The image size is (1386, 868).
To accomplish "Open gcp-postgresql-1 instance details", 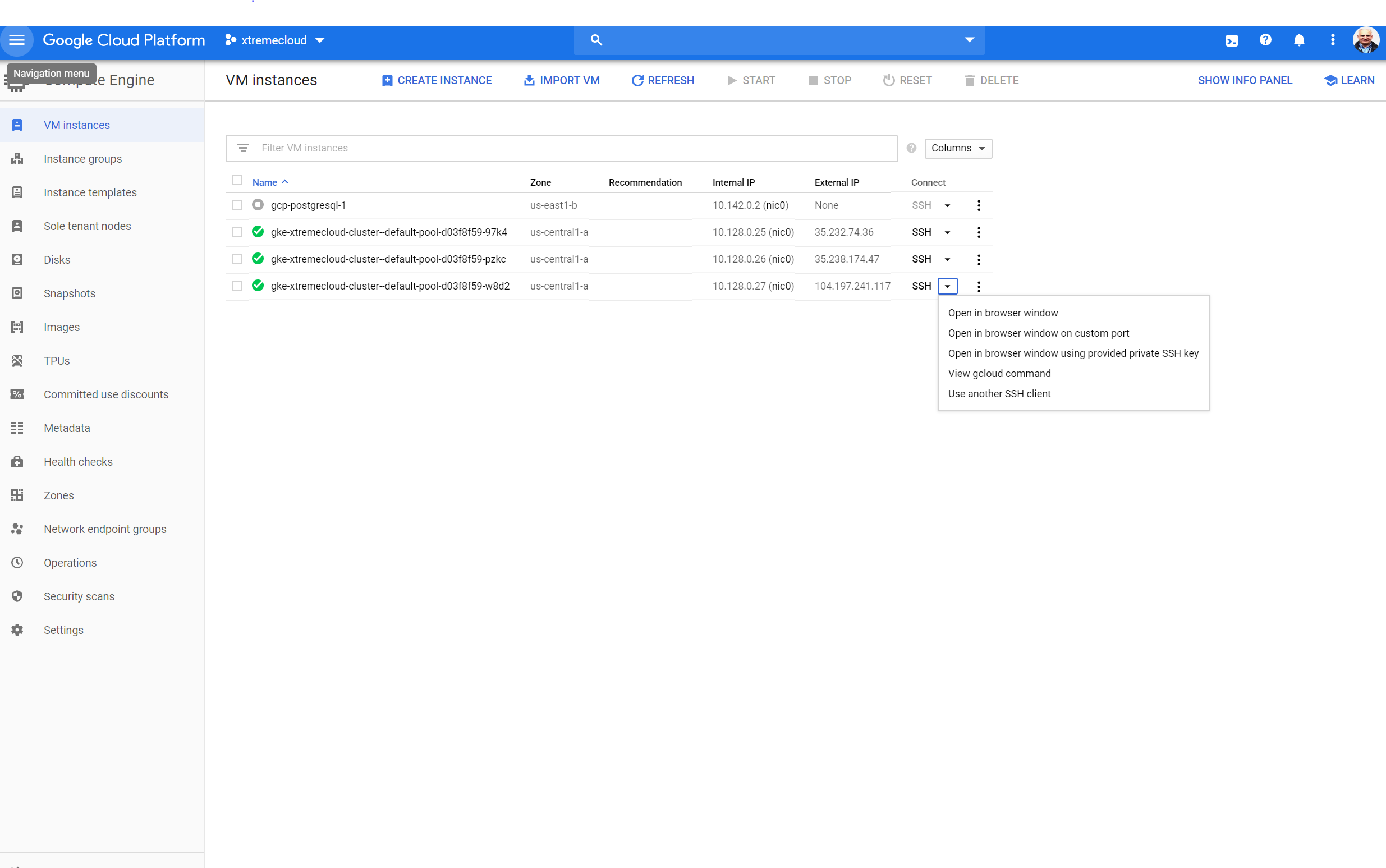I will pos(308,205).
